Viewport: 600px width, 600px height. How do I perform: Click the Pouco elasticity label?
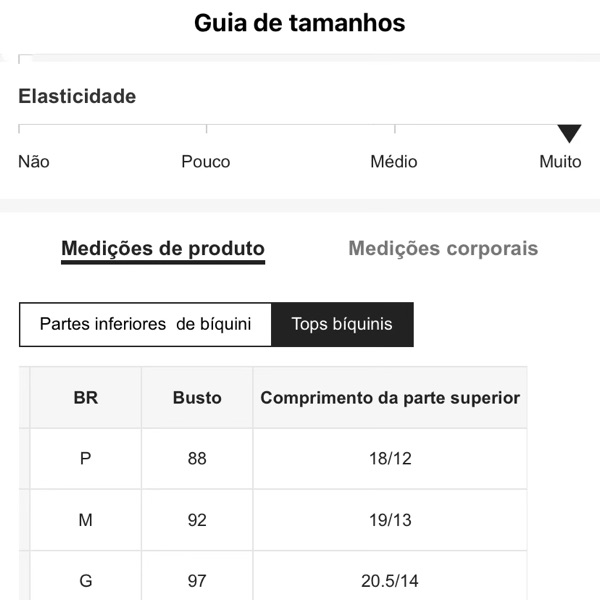pos(206,162)
